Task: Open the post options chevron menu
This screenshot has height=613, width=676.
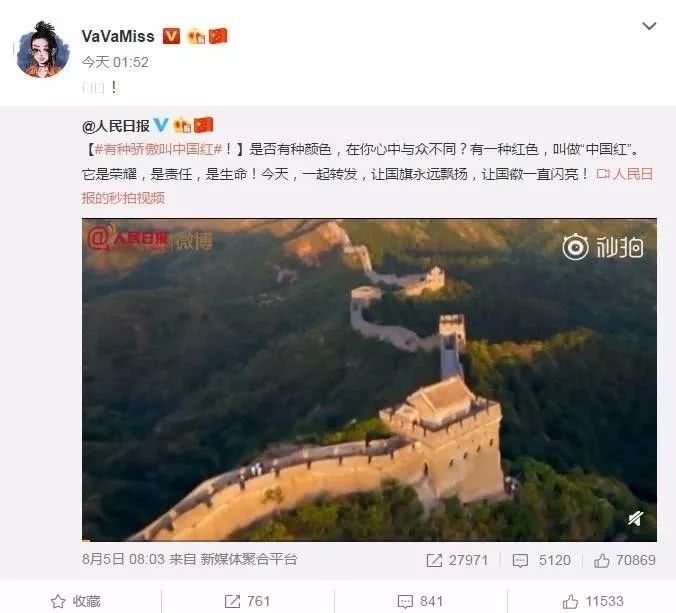Action: click(649, 26)
